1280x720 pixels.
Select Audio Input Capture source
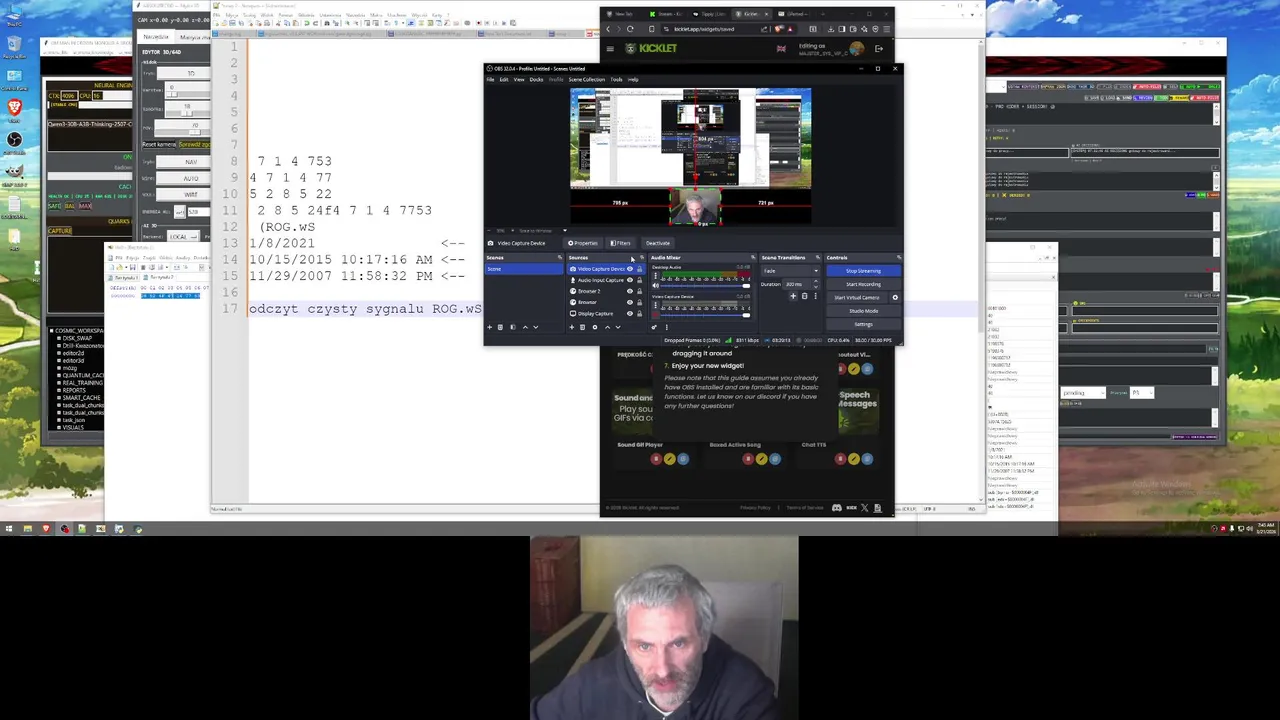pyautogui.click(x=600, y=280)
